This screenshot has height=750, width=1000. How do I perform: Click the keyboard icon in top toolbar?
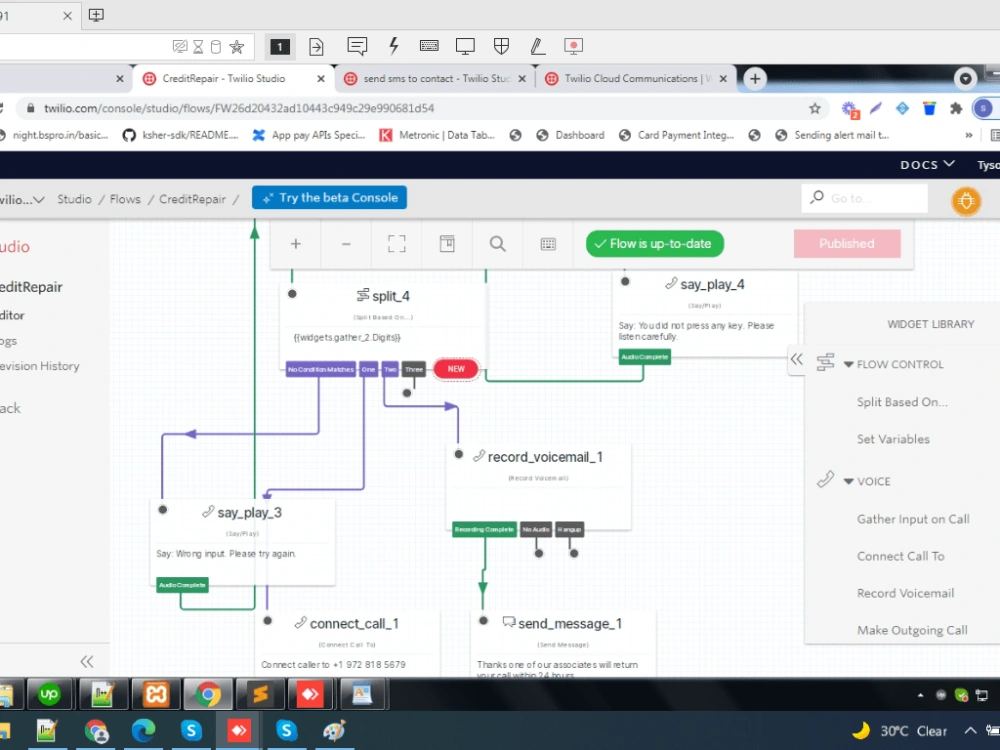(429, 46)
